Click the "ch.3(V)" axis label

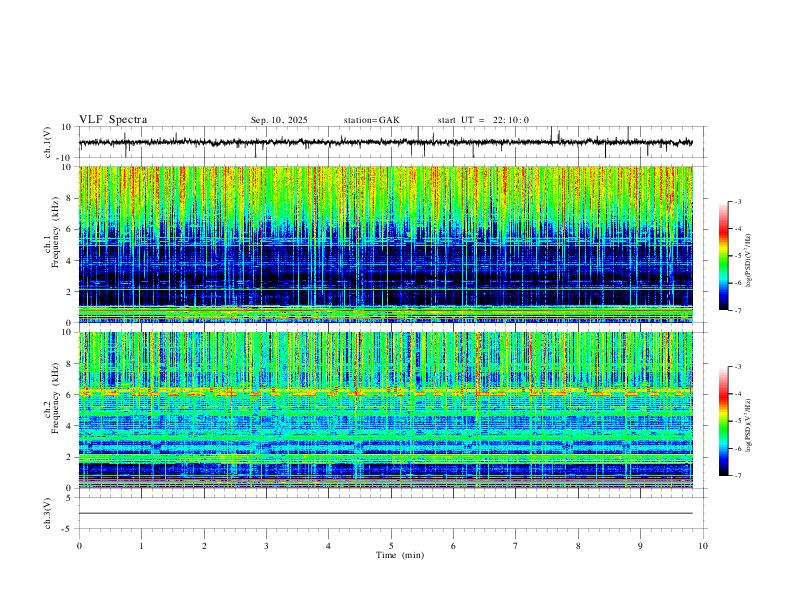point(48,514)
